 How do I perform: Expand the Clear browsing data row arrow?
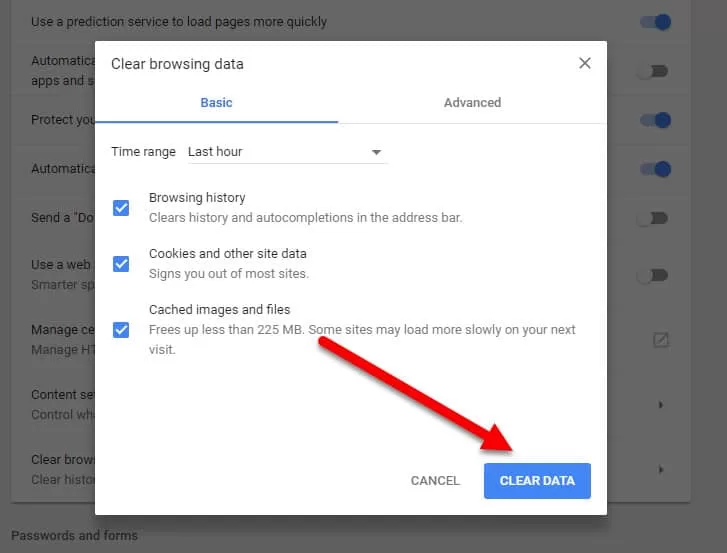click(x=660, y=469)
